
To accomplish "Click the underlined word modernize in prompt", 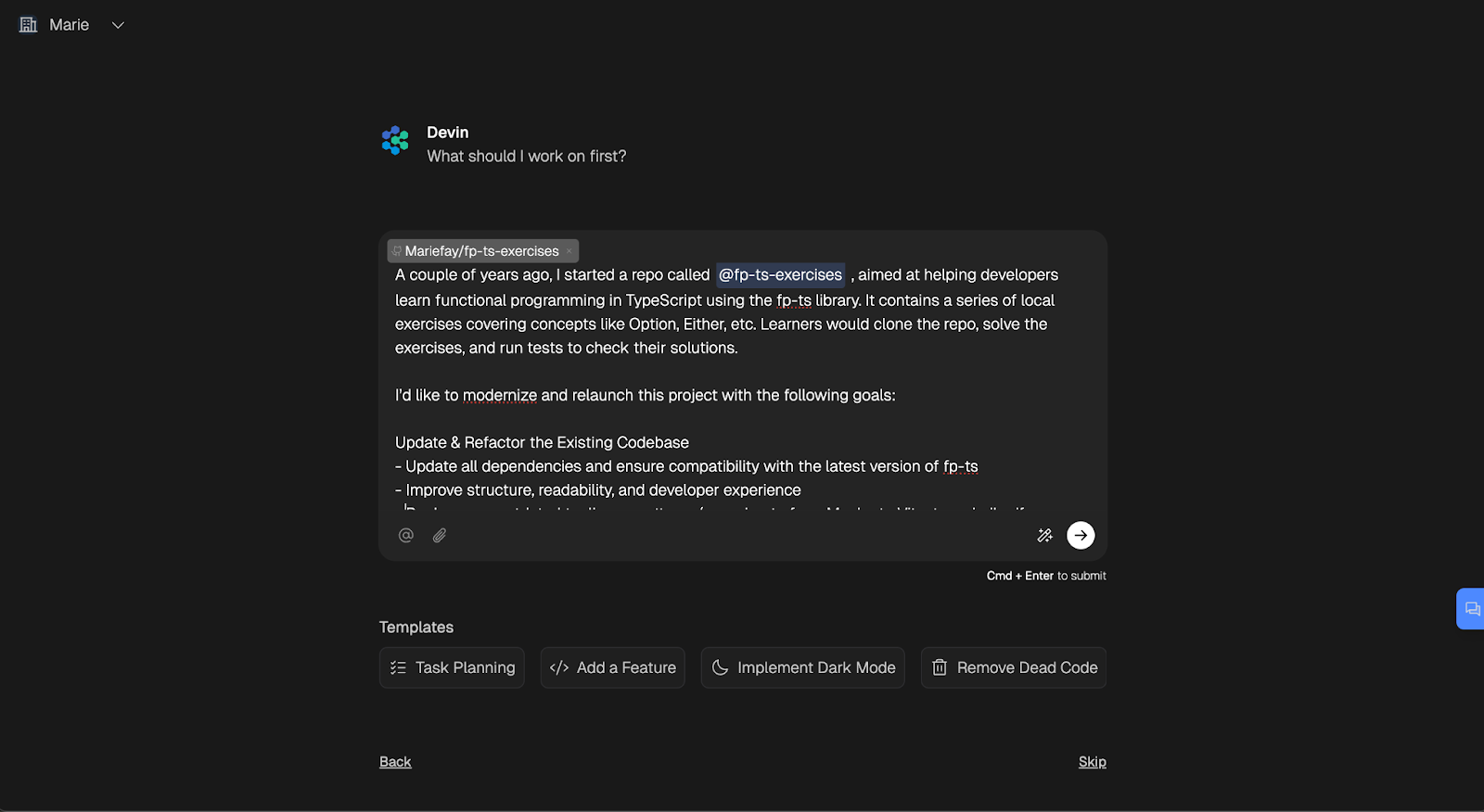I will [500, 395].
